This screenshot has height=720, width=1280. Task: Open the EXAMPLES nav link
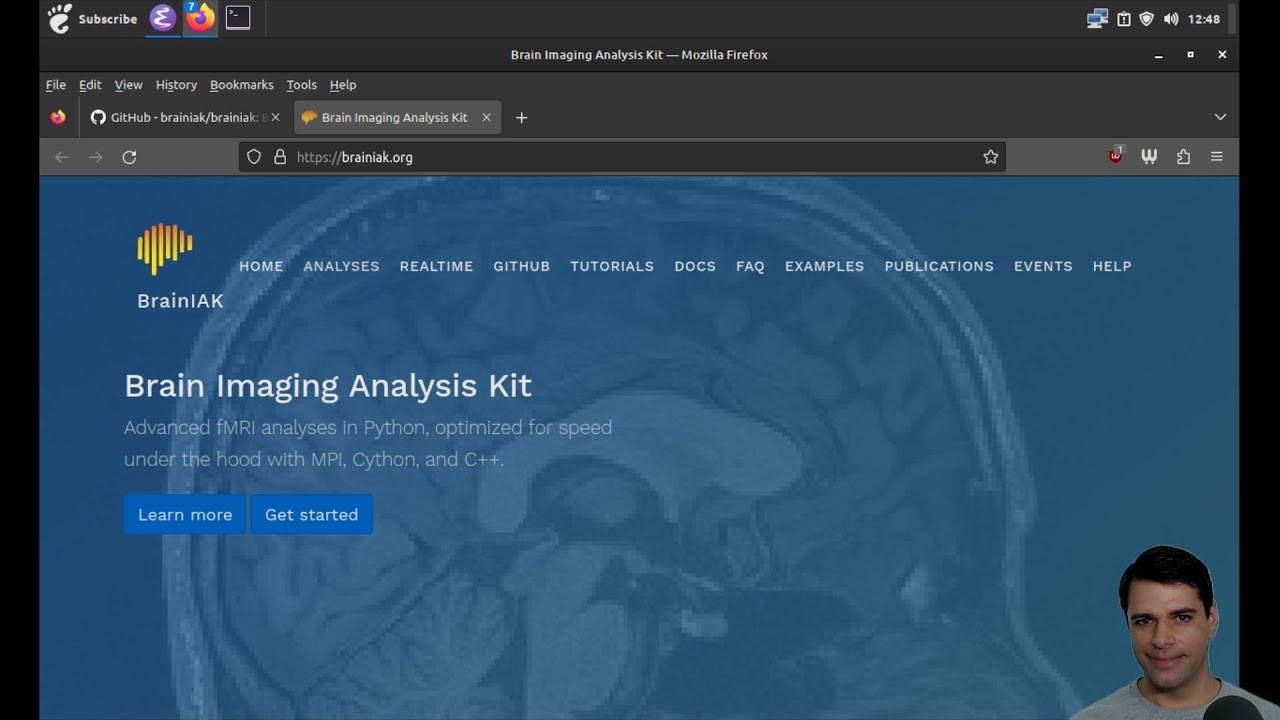click(824, 266)
